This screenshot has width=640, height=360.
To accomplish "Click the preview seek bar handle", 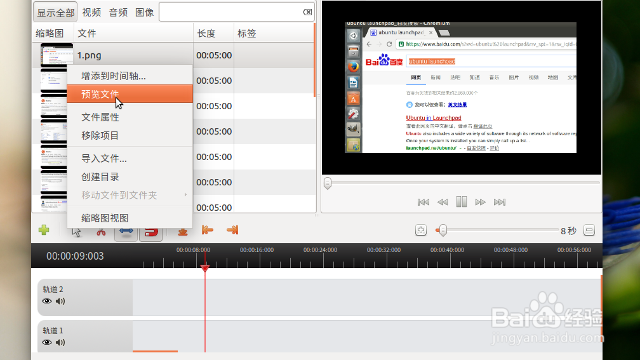I will 328,183.
